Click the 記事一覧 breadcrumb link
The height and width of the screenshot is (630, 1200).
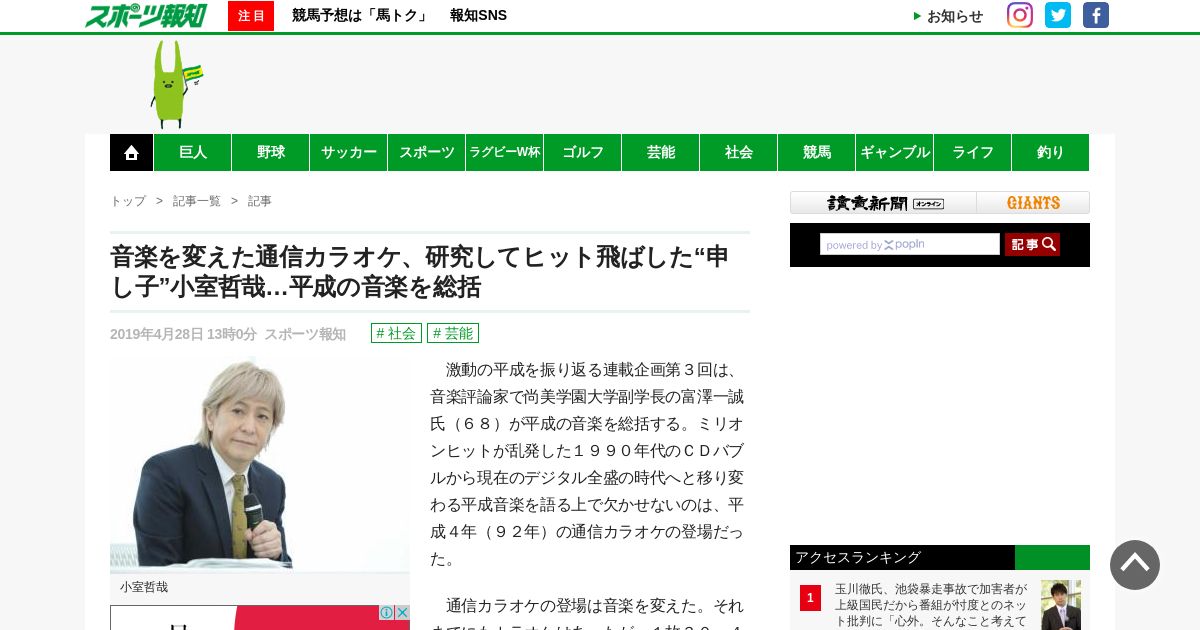point(197,201)
